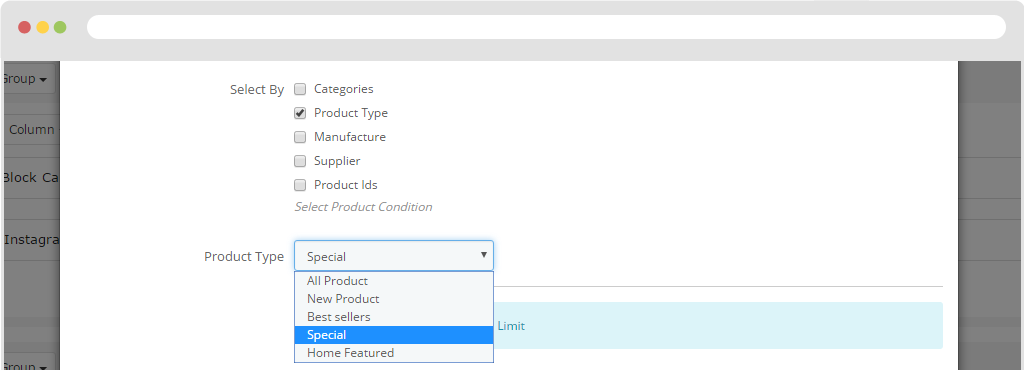Choose Home Featured option
Screen dimensions: 1024x370
click(394, 353)
